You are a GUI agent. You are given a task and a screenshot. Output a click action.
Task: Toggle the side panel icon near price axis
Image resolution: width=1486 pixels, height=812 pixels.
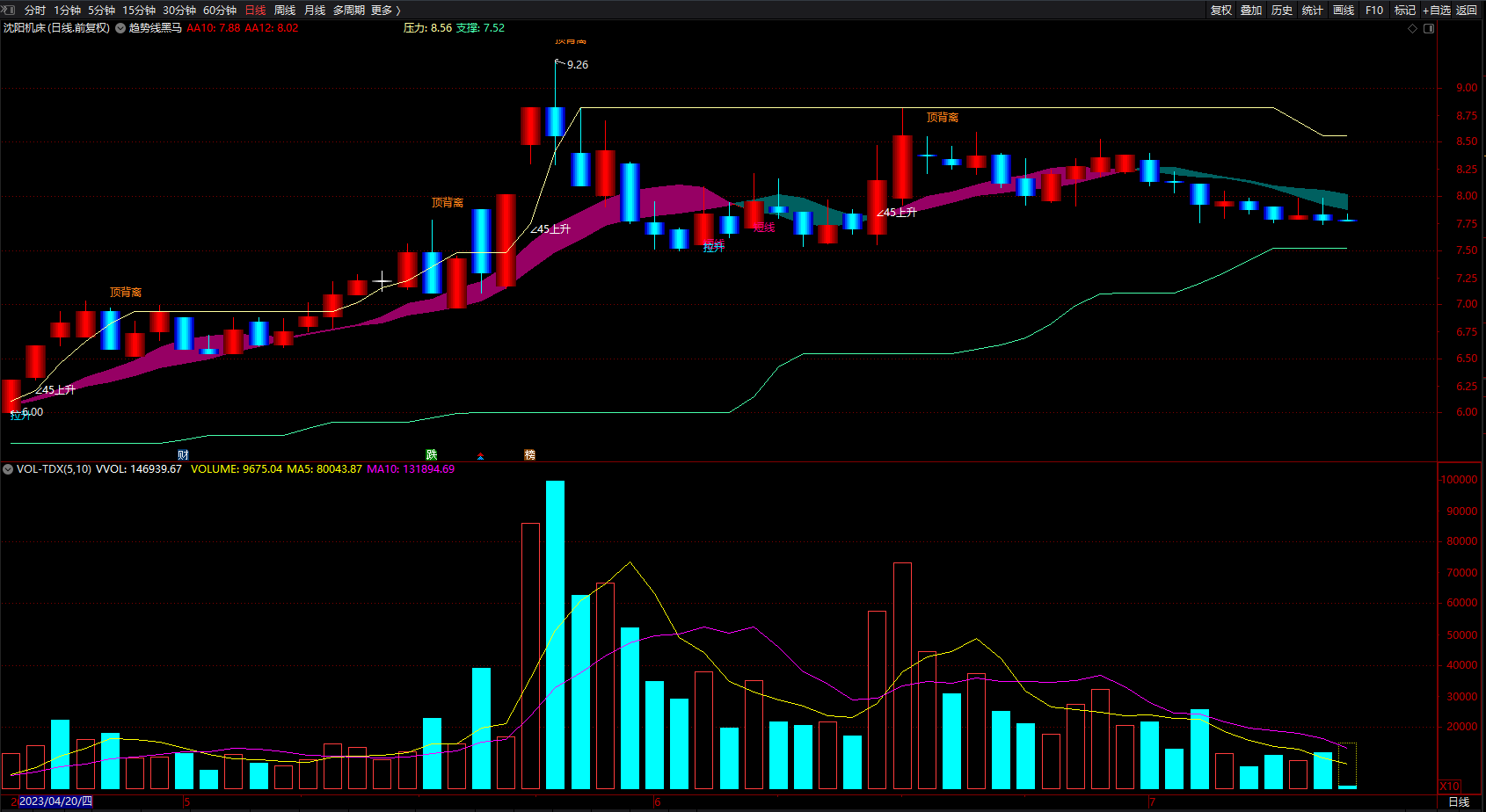coord(1429,28)
